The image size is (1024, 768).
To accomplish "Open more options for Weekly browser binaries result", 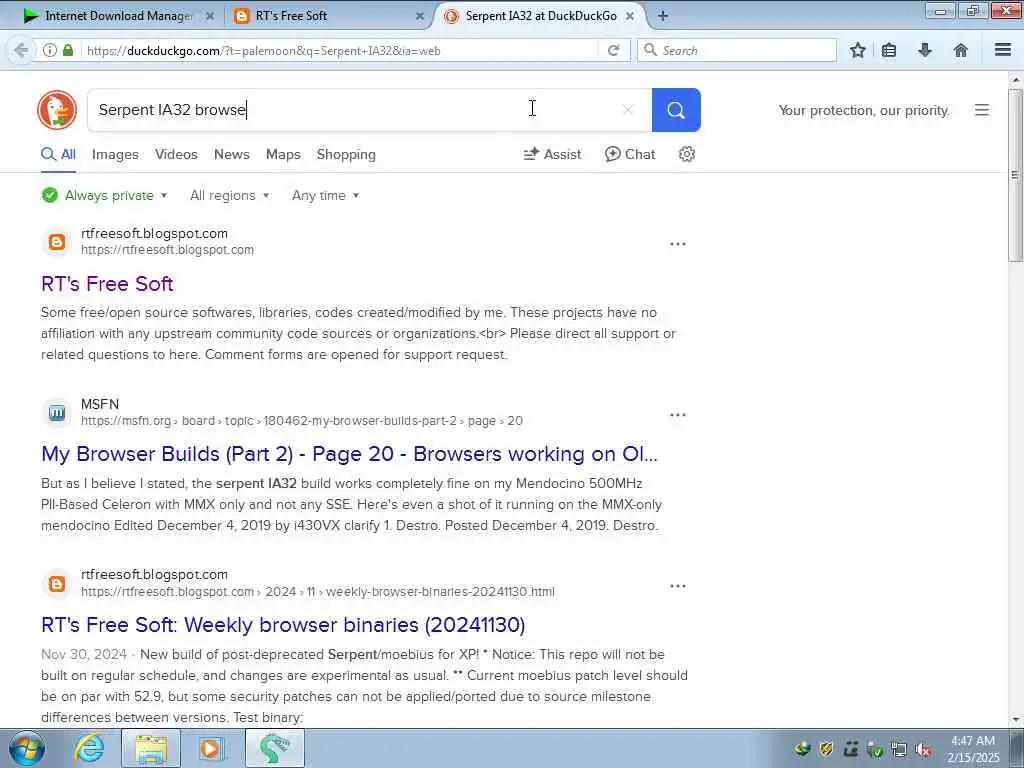I will (x=678, y=586).
